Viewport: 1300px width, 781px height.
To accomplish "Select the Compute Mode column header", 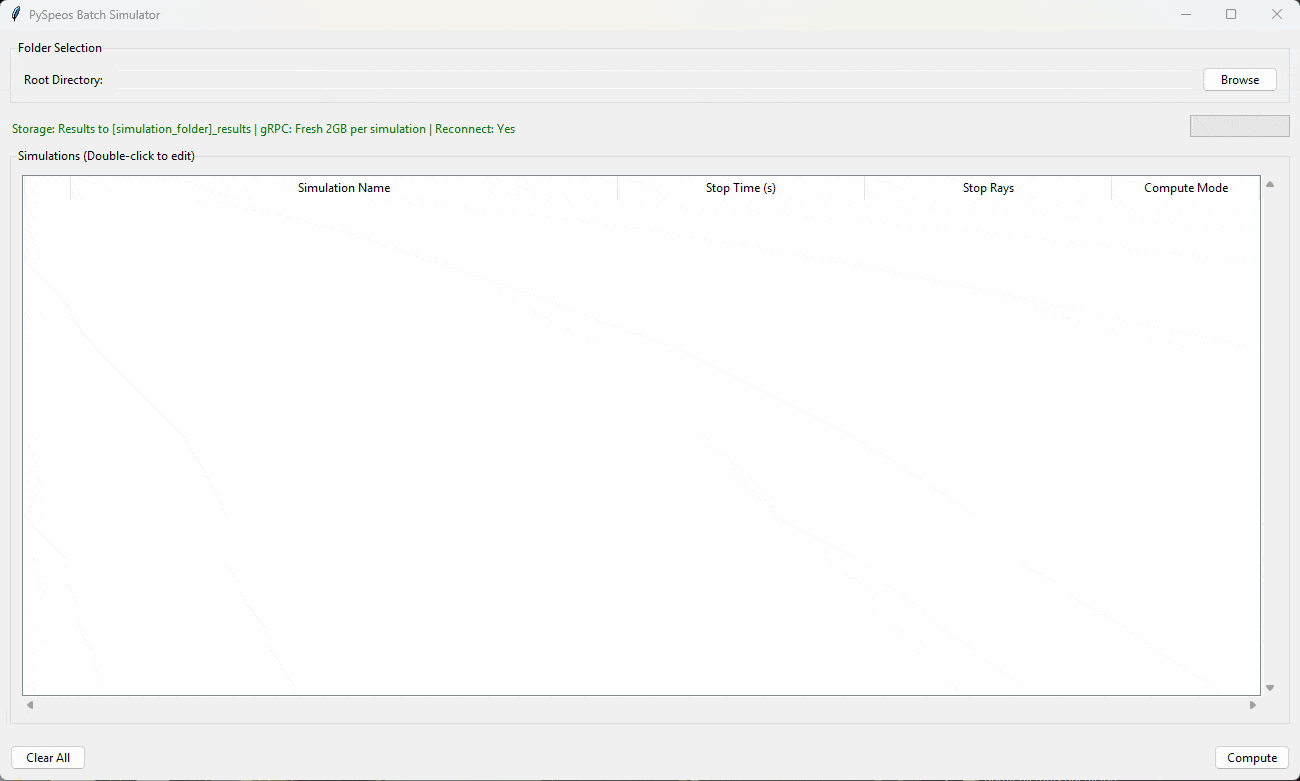I will (x=1186, y=188).
